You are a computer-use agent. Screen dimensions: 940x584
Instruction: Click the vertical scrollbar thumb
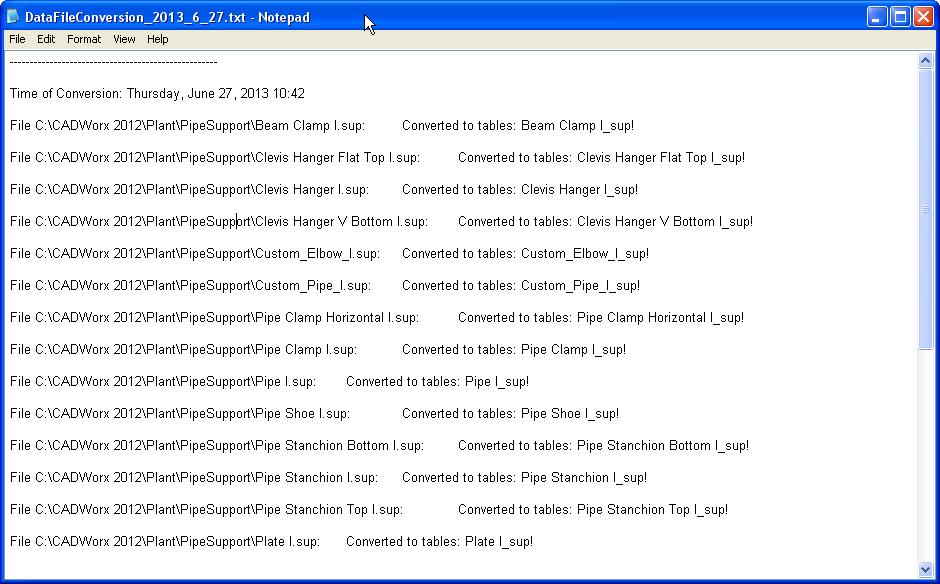tap(925, 209)
